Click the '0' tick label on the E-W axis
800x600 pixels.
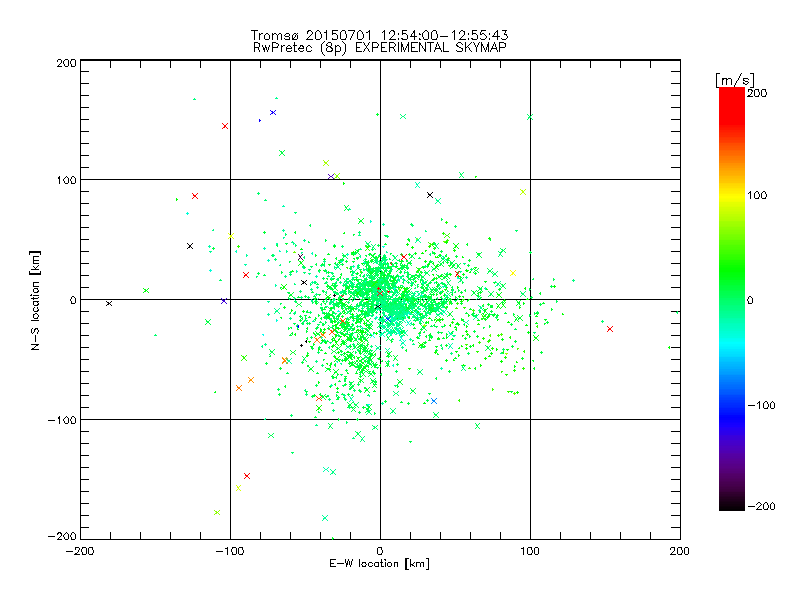point(380,551)
